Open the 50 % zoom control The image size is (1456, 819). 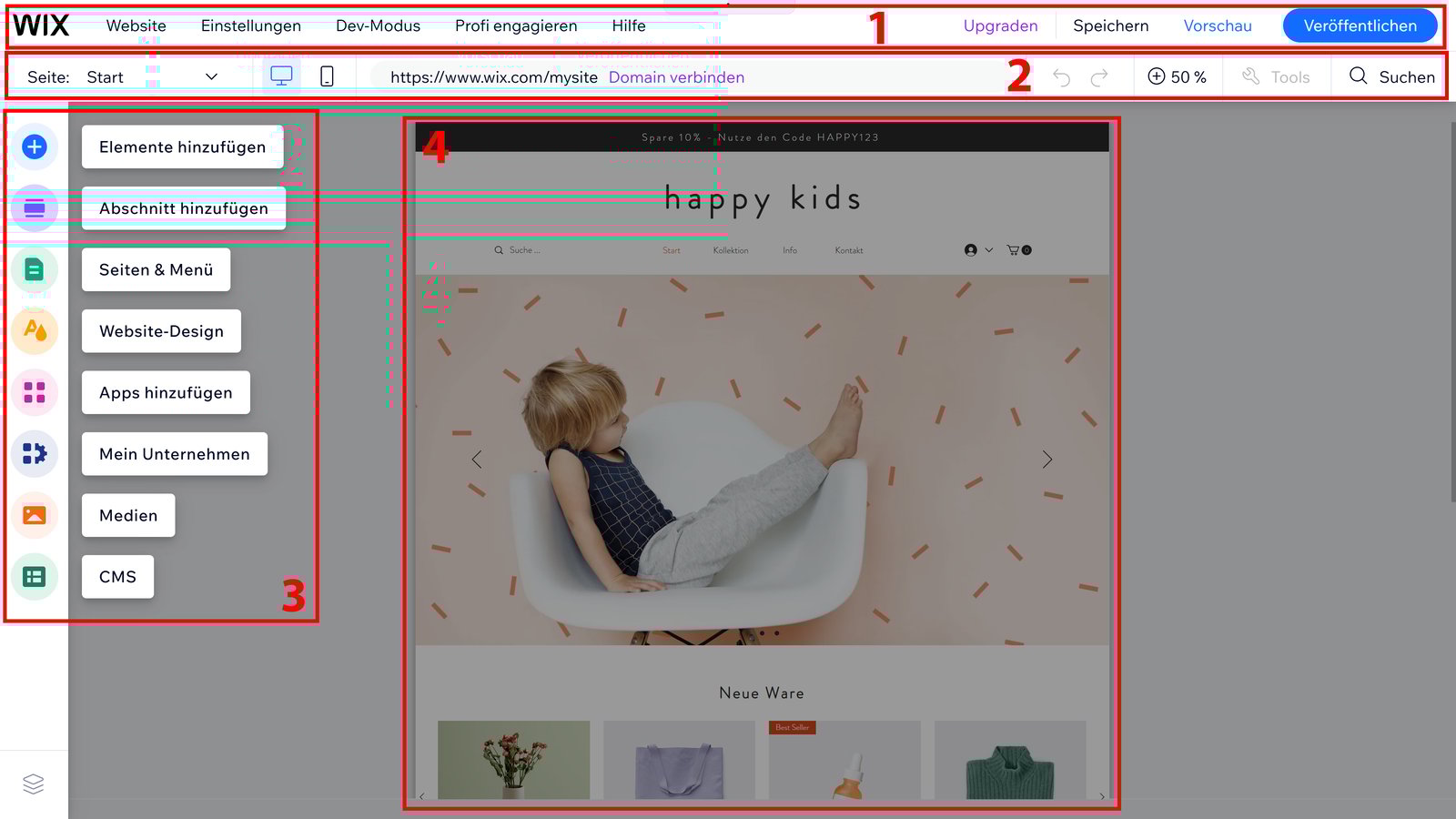1178,77
